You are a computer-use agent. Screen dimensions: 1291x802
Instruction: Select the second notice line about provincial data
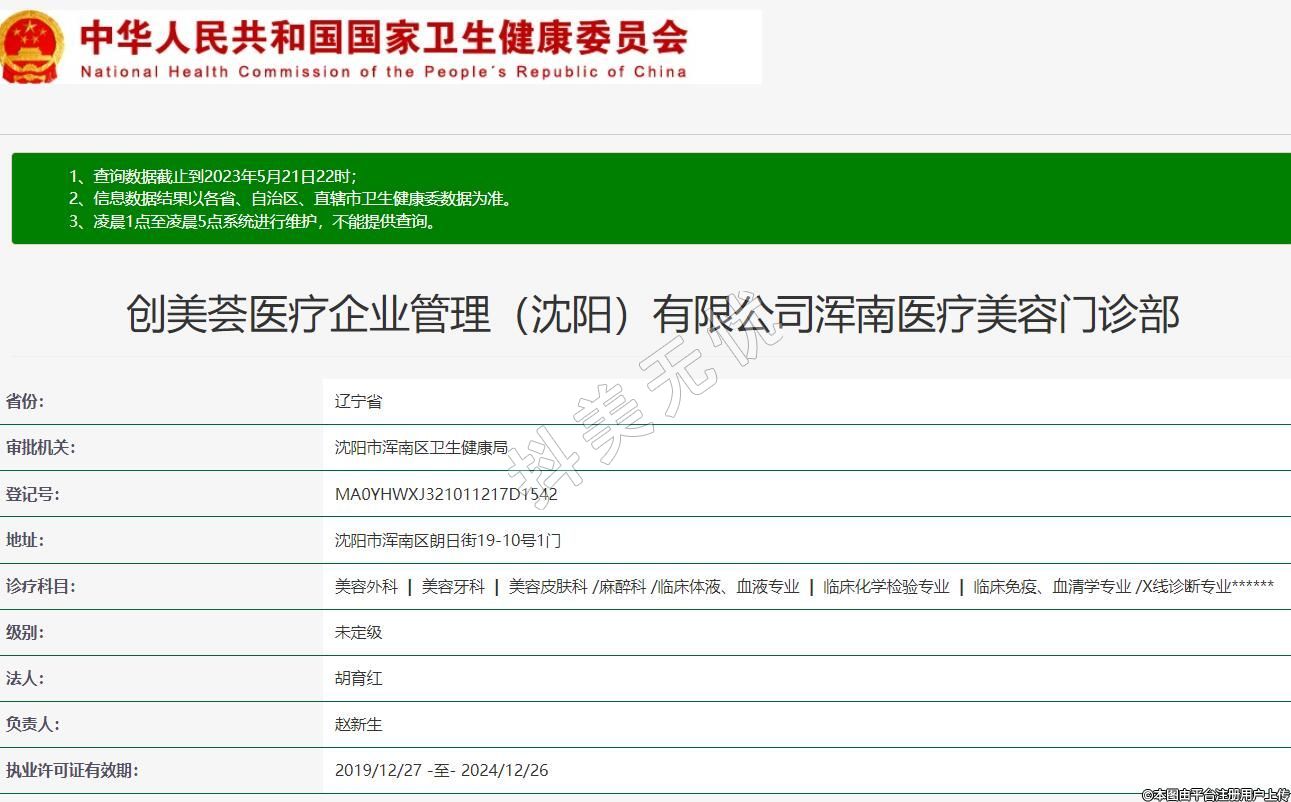tap(290, 199)
